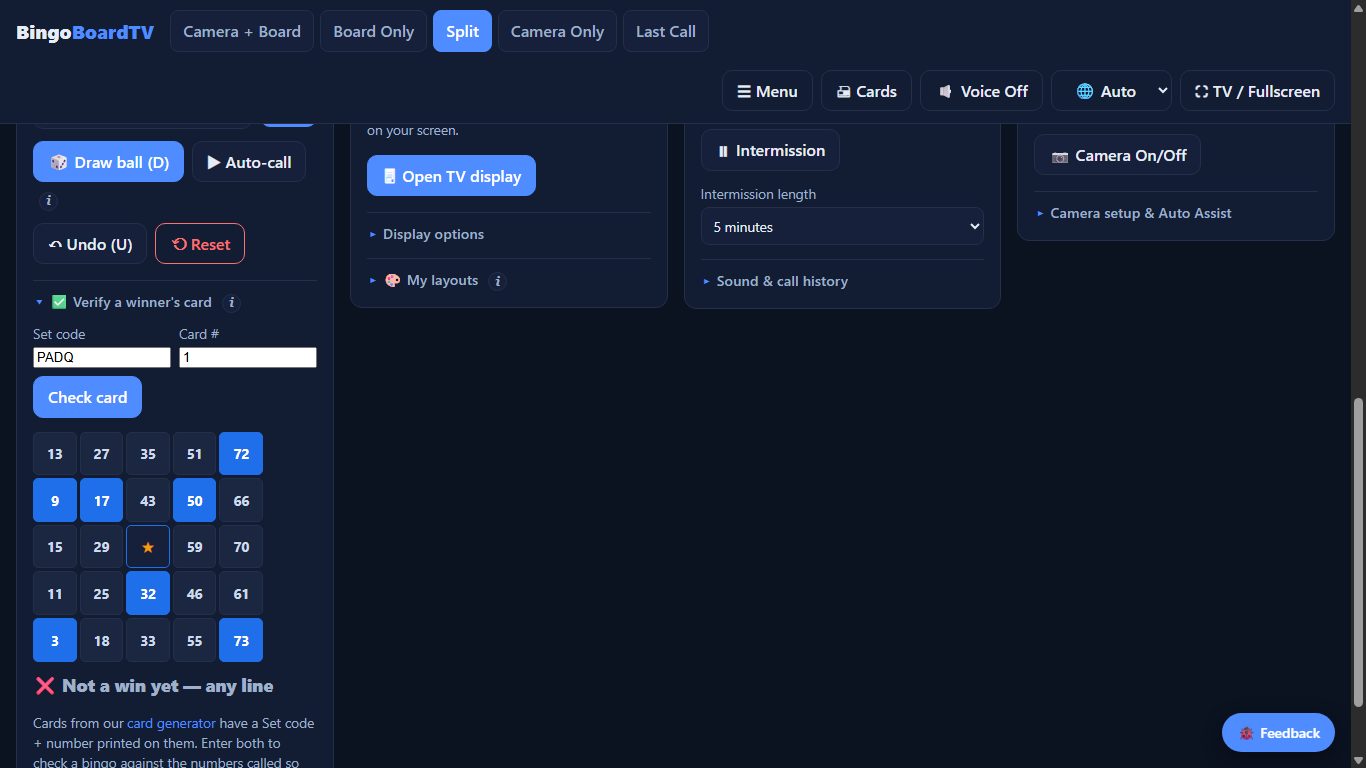Expand Display options
The height and width of the screenshot is (768, 1366).
point(426,234)
